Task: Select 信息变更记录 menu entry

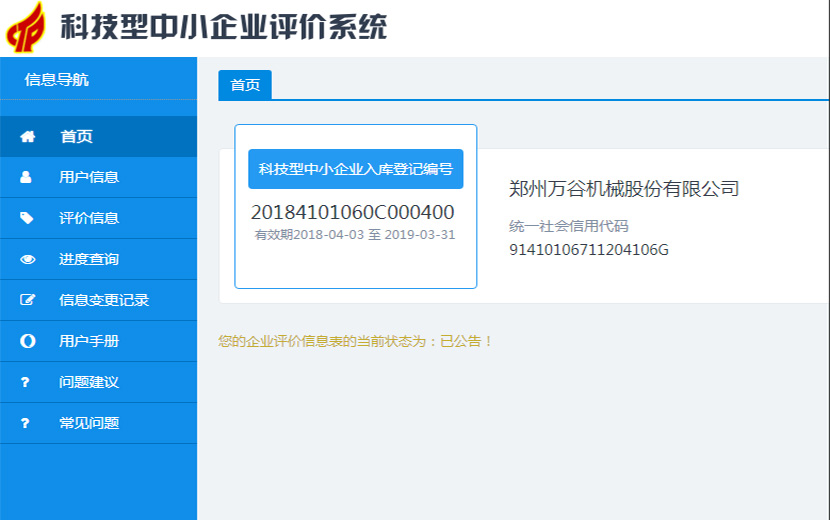Action: point(104,300)
